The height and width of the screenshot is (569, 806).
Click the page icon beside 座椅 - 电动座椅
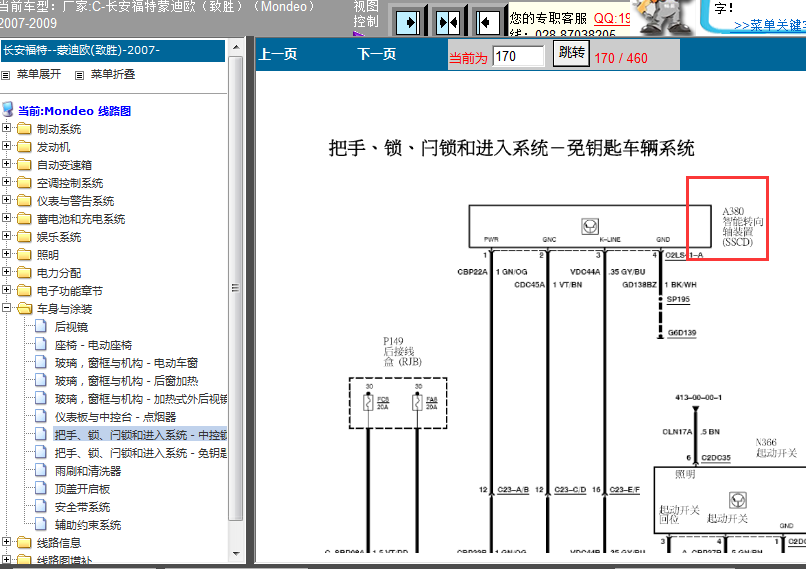(x=41, y=344)
